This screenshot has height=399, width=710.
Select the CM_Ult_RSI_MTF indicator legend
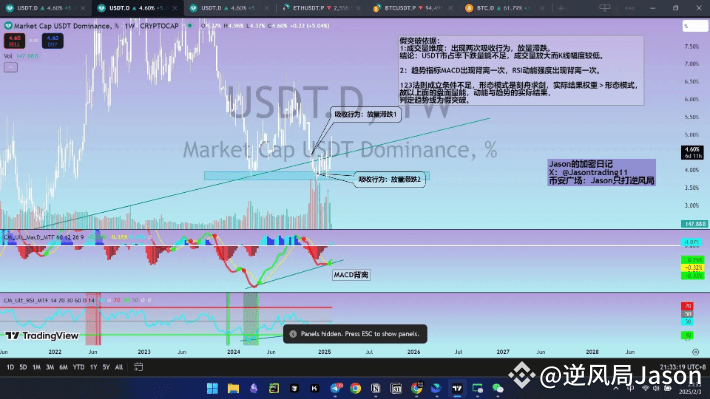point(49,300)
